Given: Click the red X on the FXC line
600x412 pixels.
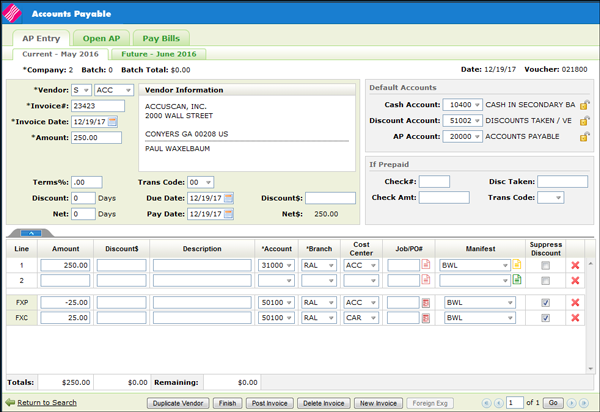Looking at the screenshot, I should [x=574, y=318].
